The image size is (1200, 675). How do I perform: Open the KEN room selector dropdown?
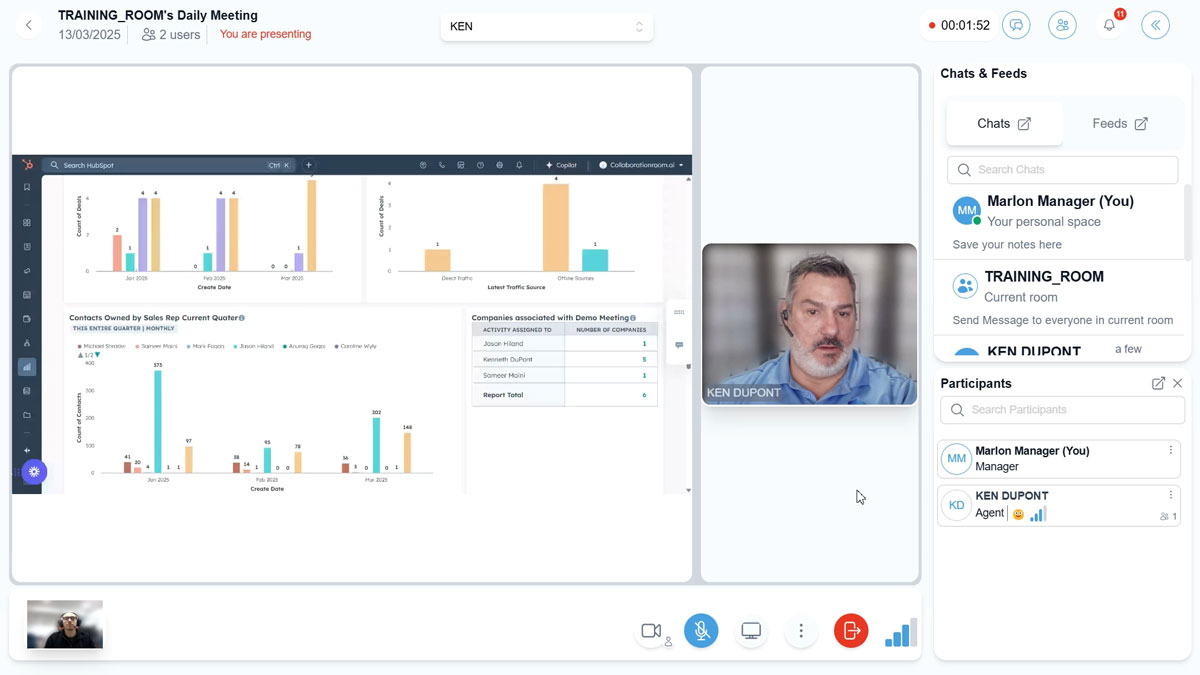[546, 27]
